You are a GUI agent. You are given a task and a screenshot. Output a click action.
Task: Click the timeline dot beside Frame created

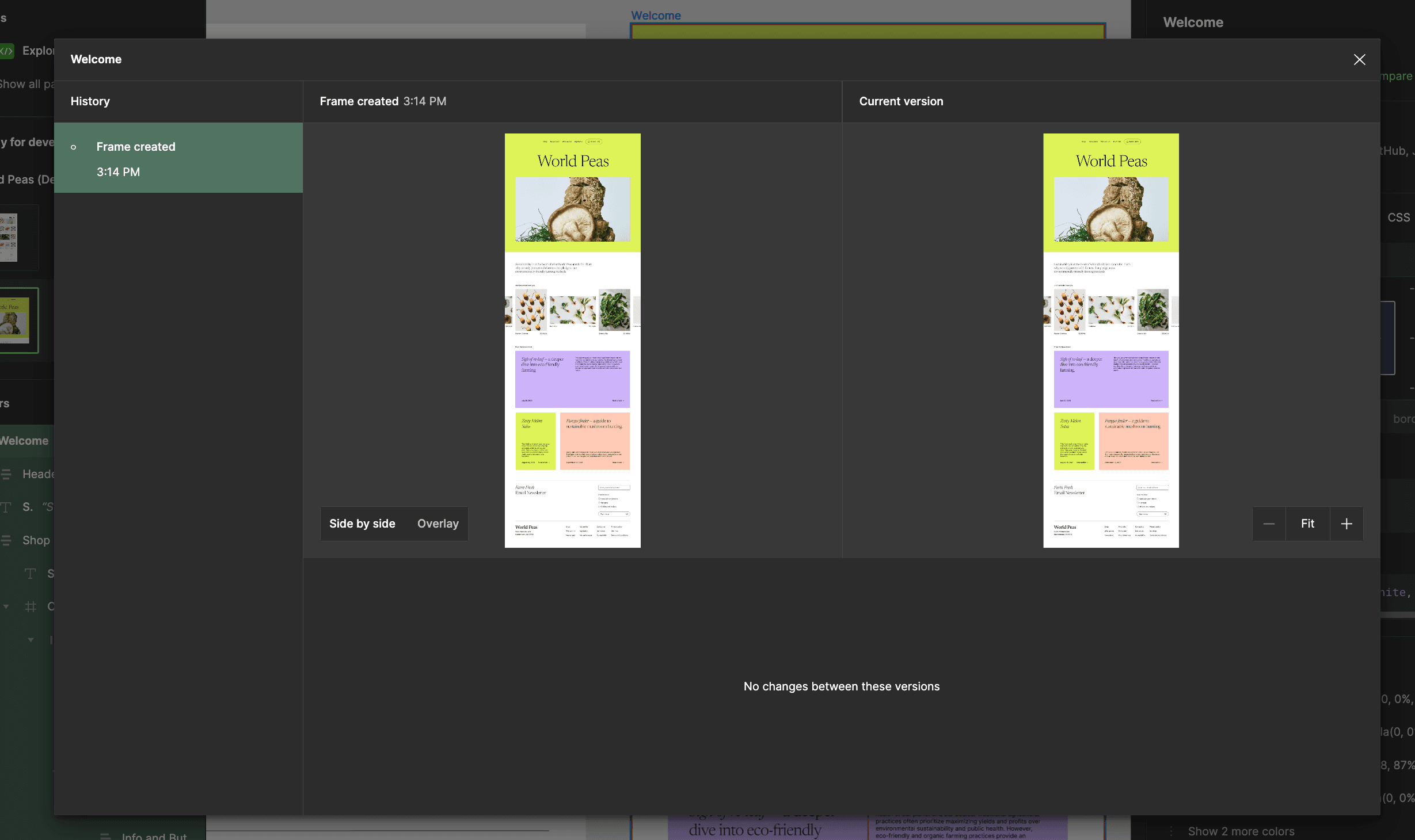73,147
